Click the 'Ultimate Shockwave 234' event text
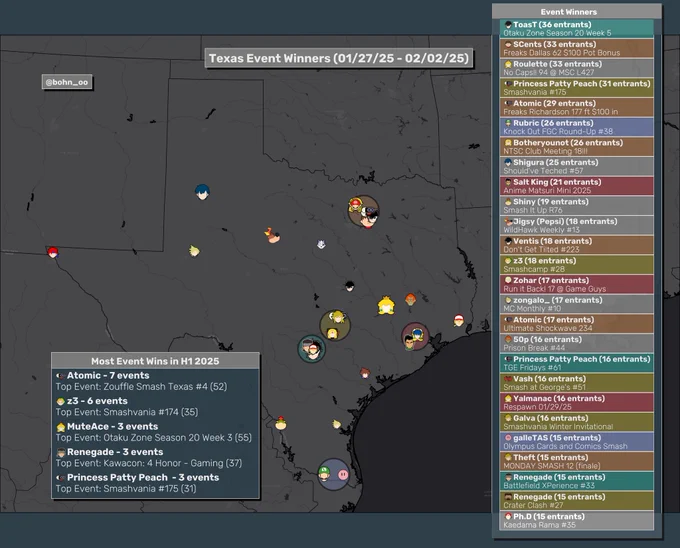The image size is (680, 548). (548, 328)
